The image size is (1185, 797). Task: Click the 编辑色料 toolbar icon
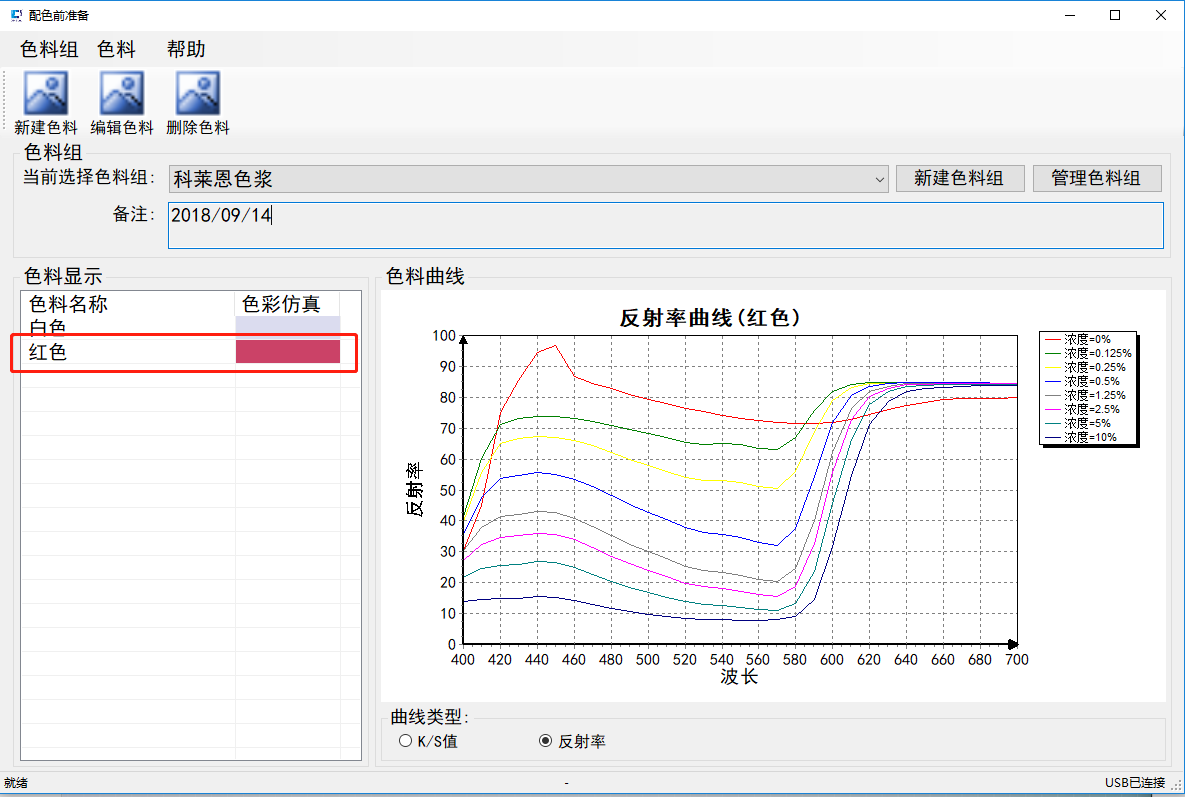122,93
